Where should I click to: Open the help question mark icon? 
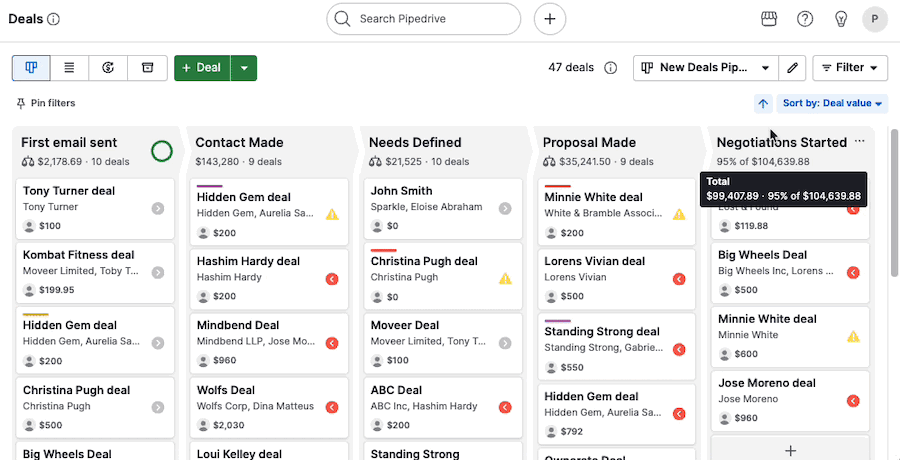click(x=805, y=19)
